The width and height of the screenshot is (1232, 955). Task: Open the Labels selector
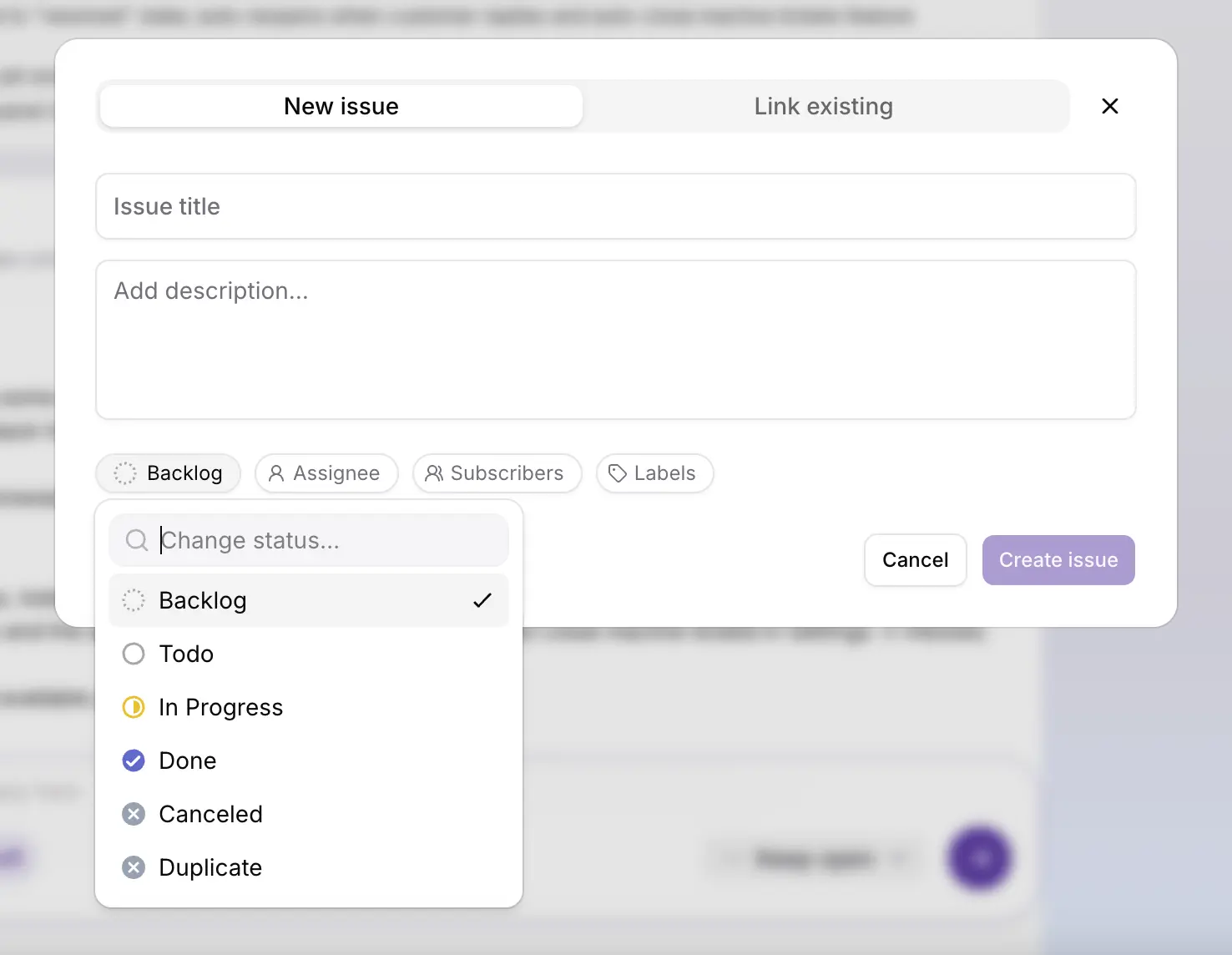tap(654, 473)
